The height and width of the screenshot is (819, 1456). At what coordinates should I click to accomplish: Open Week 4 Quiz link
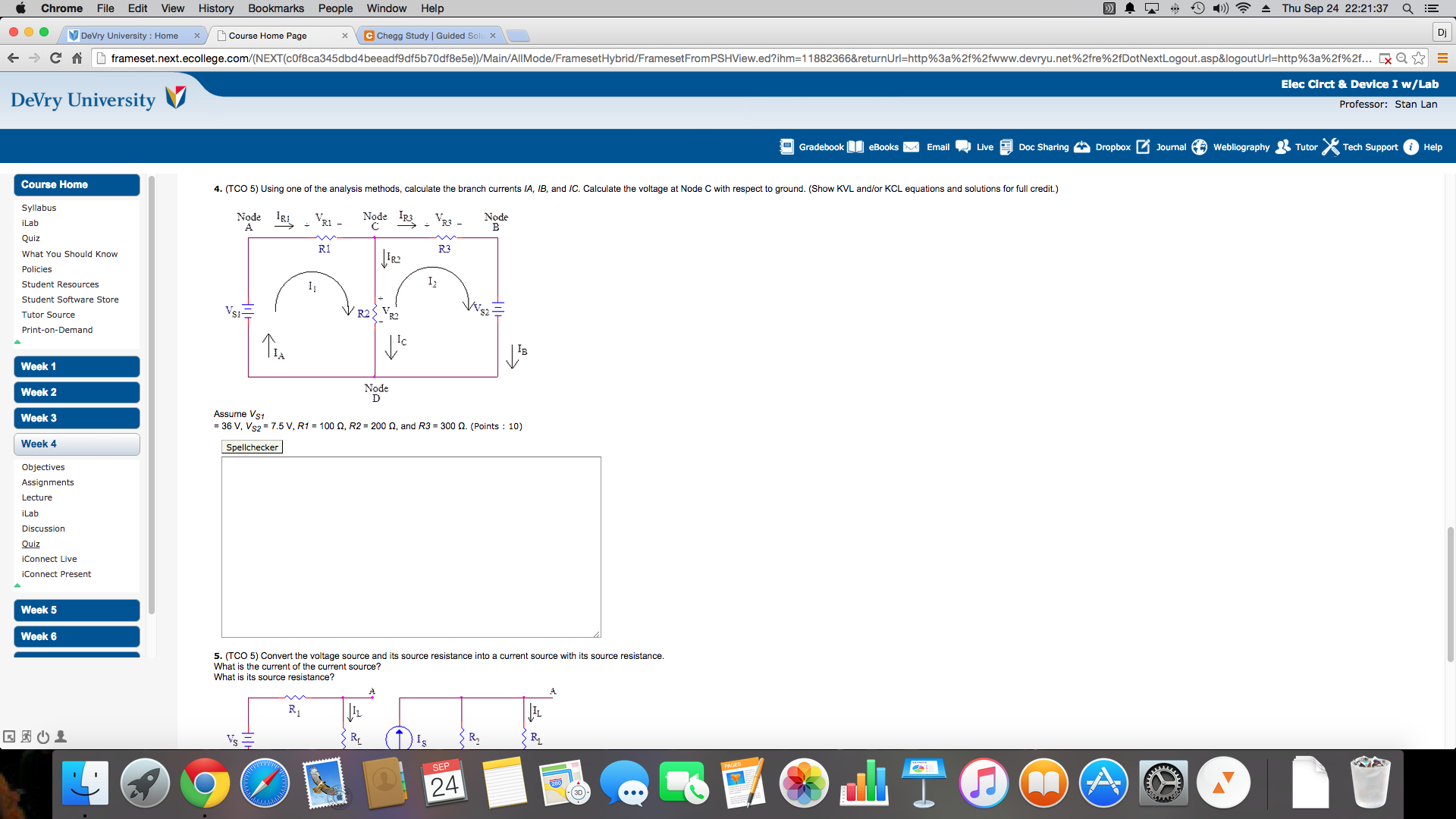point(31,544)
